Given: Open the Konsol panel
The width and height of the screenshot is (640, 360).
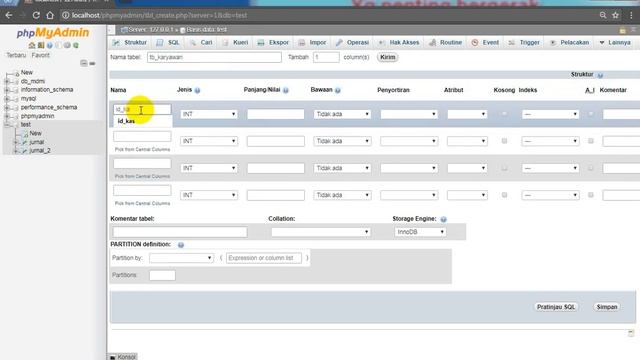Looking at the screenshot, I should 122,357.
